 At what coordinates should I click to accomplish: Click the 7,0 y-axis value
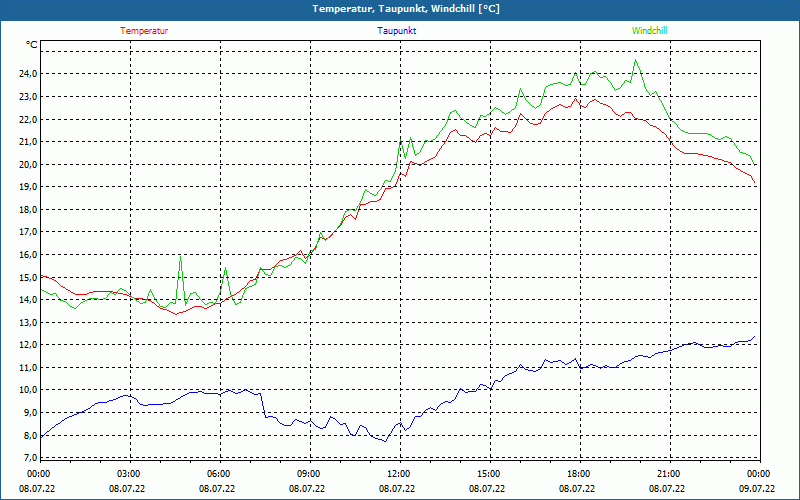coord(30,458)
